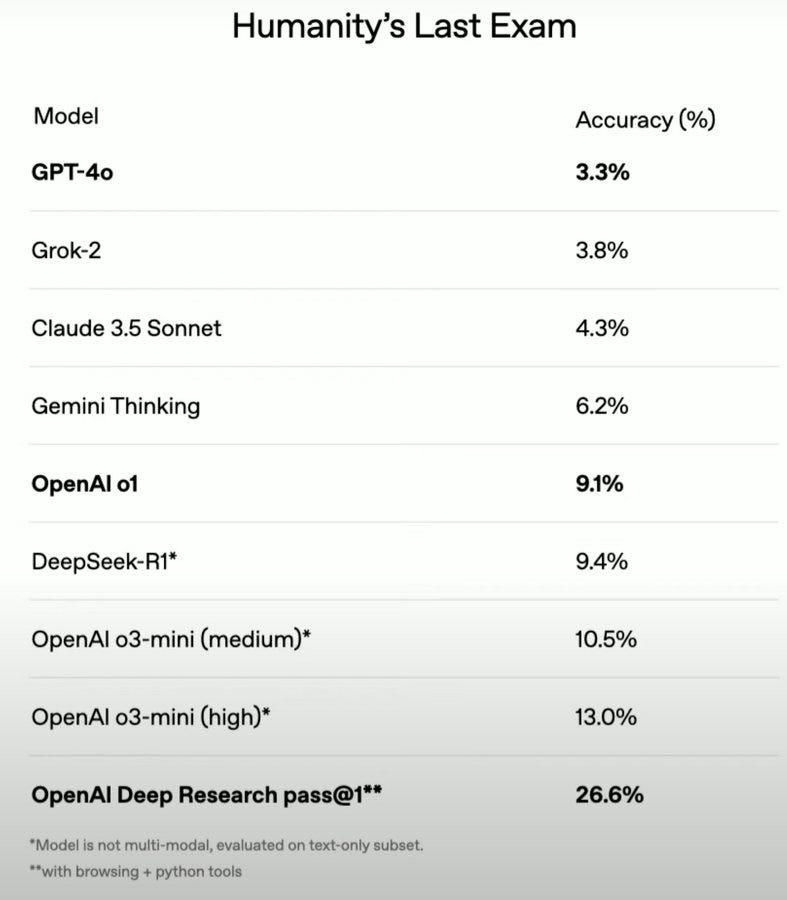Click the Gemini Thinking model name
Screen dimensions: 787x900
pos(116,406)
